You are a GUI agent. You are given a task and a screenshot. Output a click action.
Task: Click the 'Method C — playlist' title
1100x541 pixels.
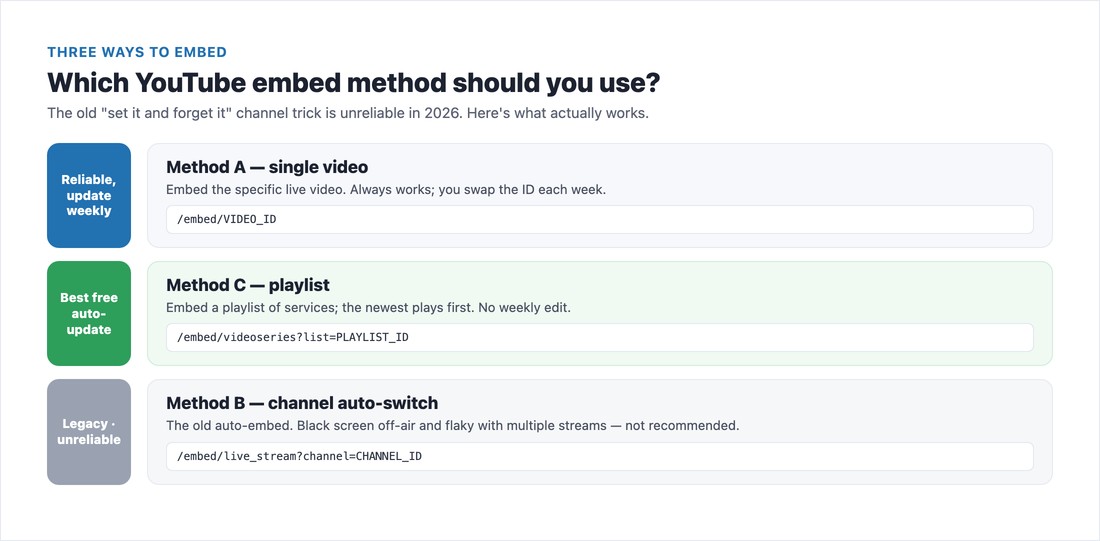tap(248, 285)
